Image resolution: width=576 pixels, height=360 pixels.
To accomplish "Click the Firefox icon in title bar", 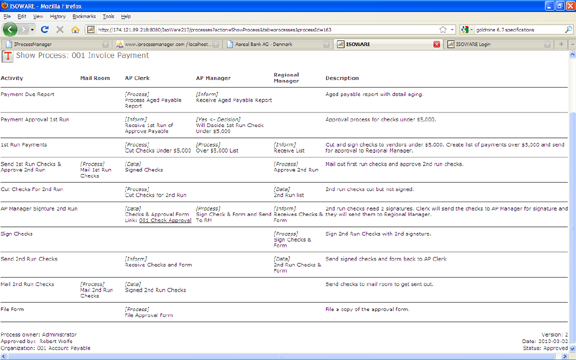I will point(5,6).
